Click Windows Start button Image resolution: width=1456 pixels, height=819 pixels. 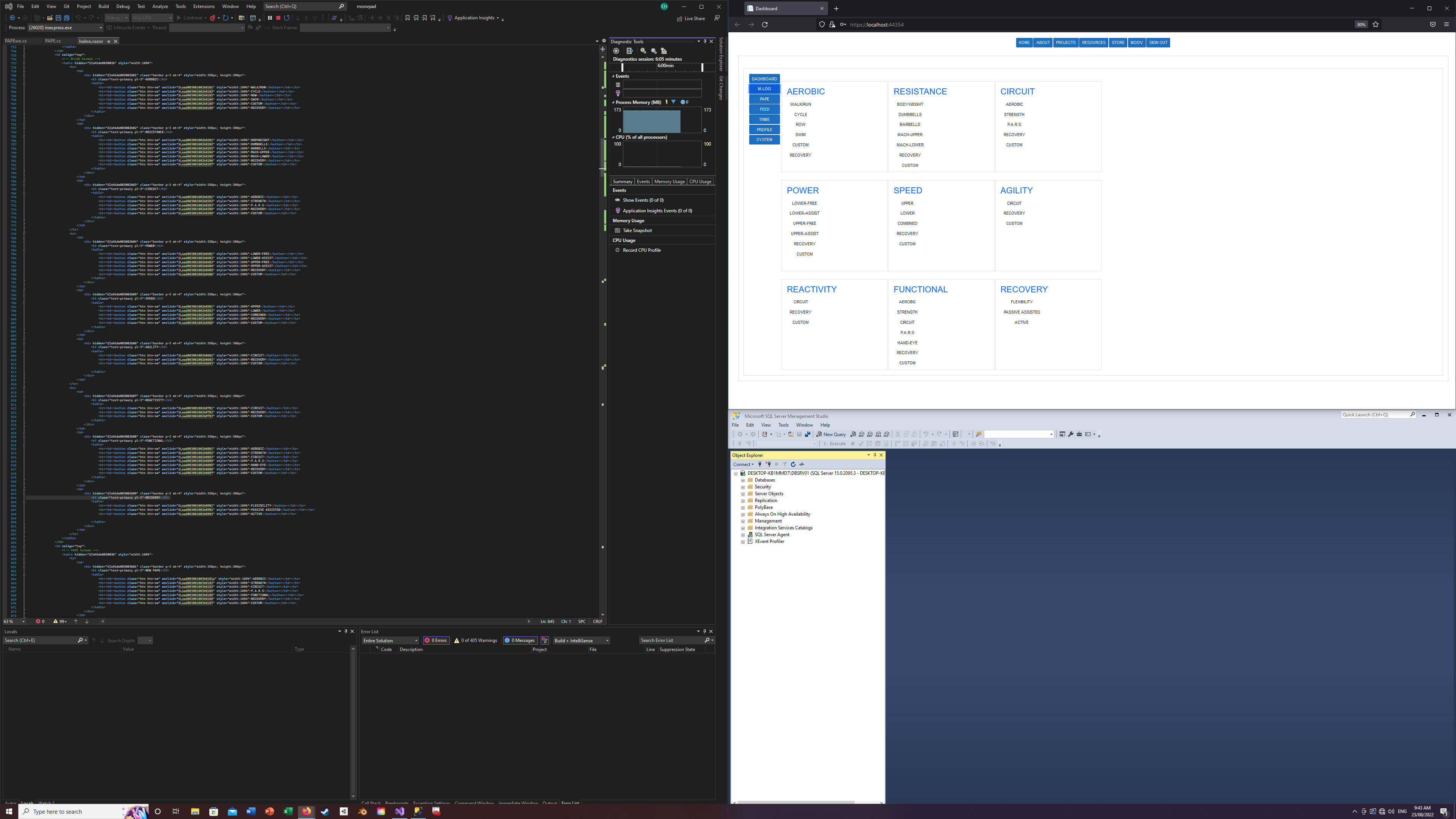[x=9, y=812]
